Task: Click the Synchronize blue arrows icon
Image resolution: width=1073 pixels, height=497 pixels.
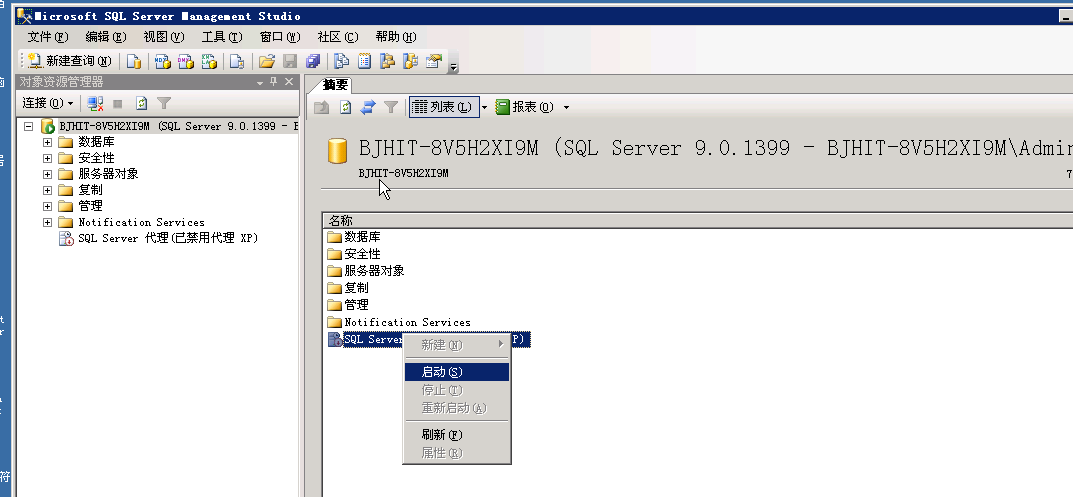Action: [368, 107]
